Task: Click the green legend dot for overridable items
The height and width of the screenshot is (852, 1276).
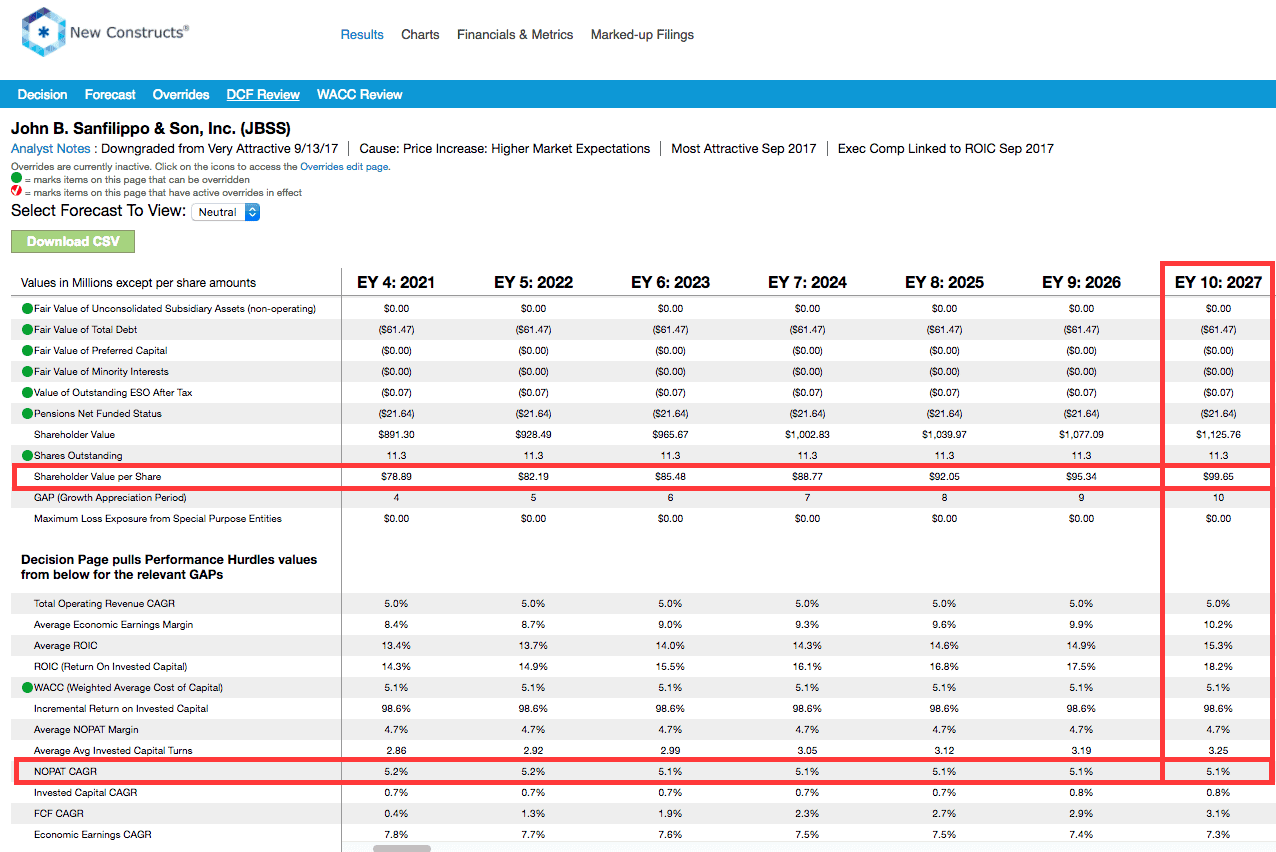Action: [x=16, y=180]
